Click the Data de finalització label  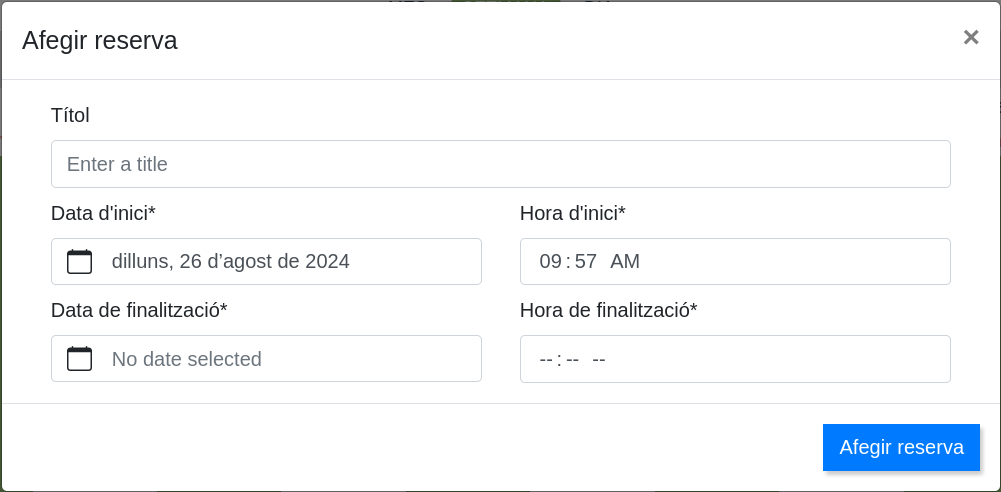(x=139, y=310)
